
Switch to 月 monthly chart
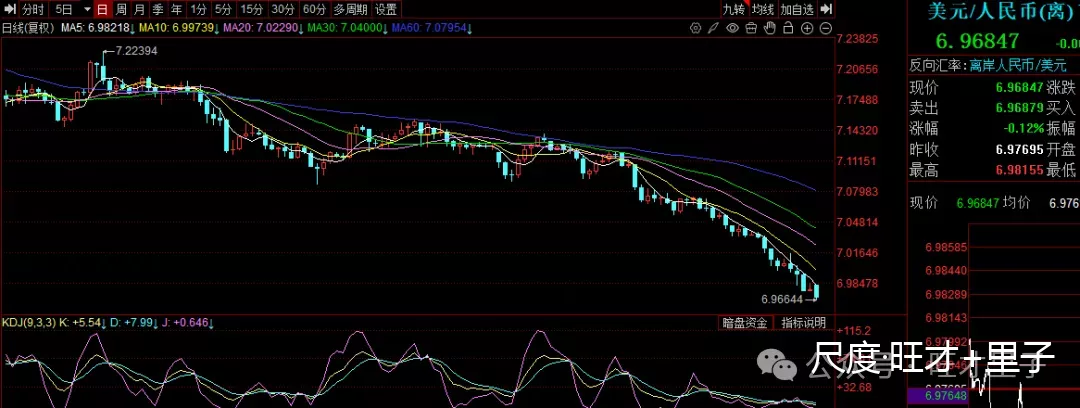coord(140,9)
